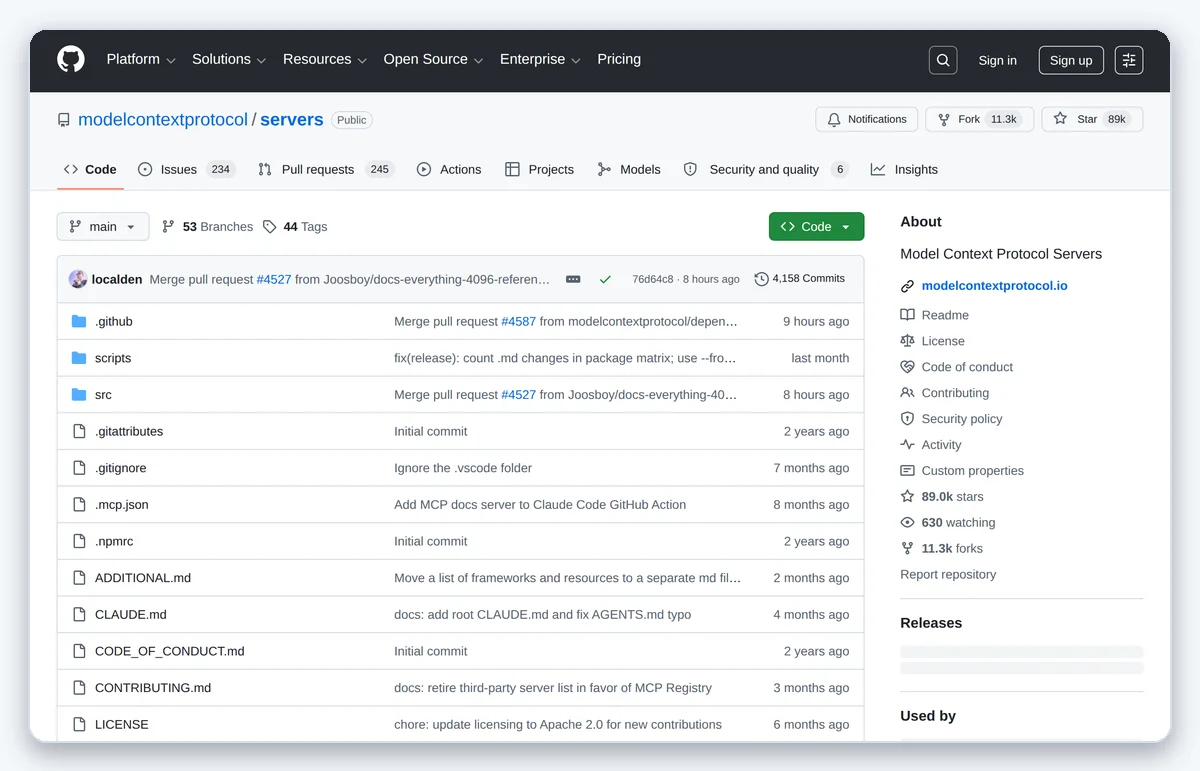This screenshot has height=771, width=1200.
Task: Open the modelcontextprotocol owner link
Action: coord(163,119)
